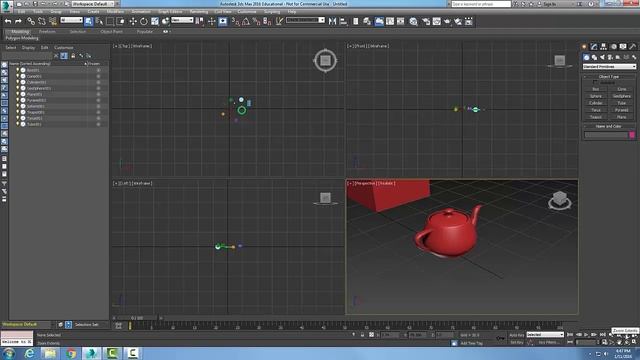Click the Scene Explorer search field

coord(27,56)
